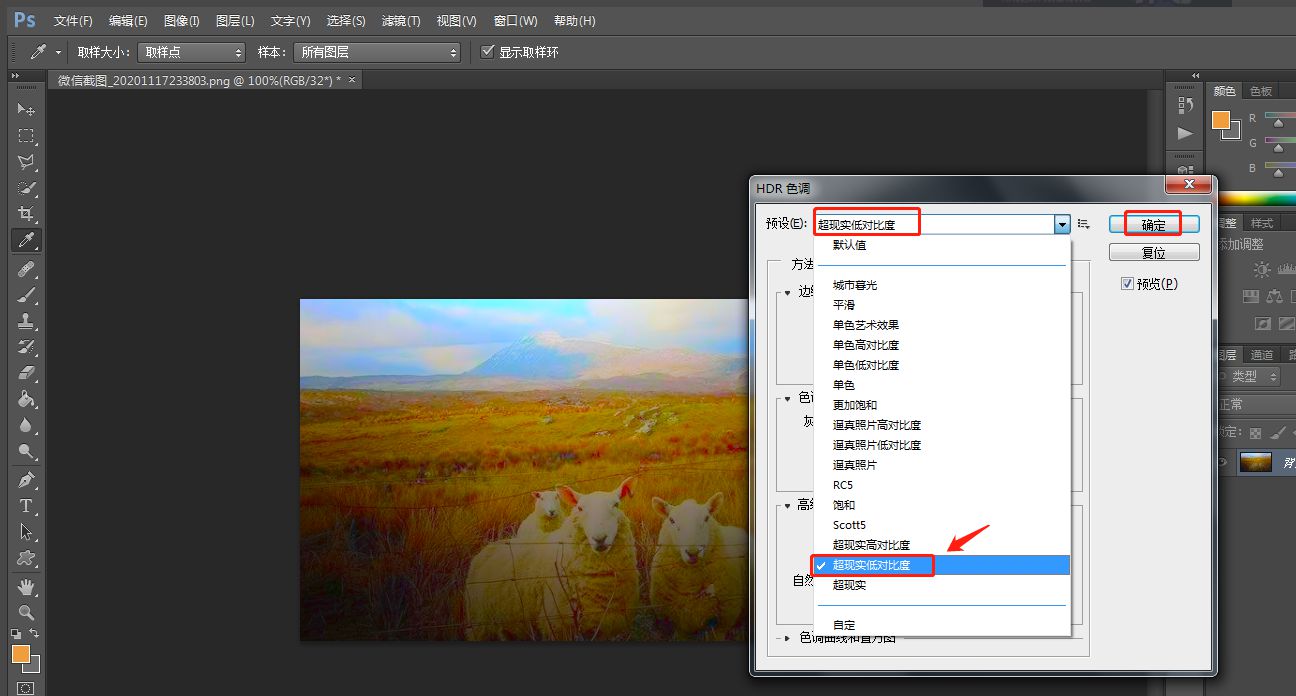The height and width of the screenshot is (696, 1296).
Task: Swap foreground and background colors
Action: pyautogui.click(x=34, y=634)
